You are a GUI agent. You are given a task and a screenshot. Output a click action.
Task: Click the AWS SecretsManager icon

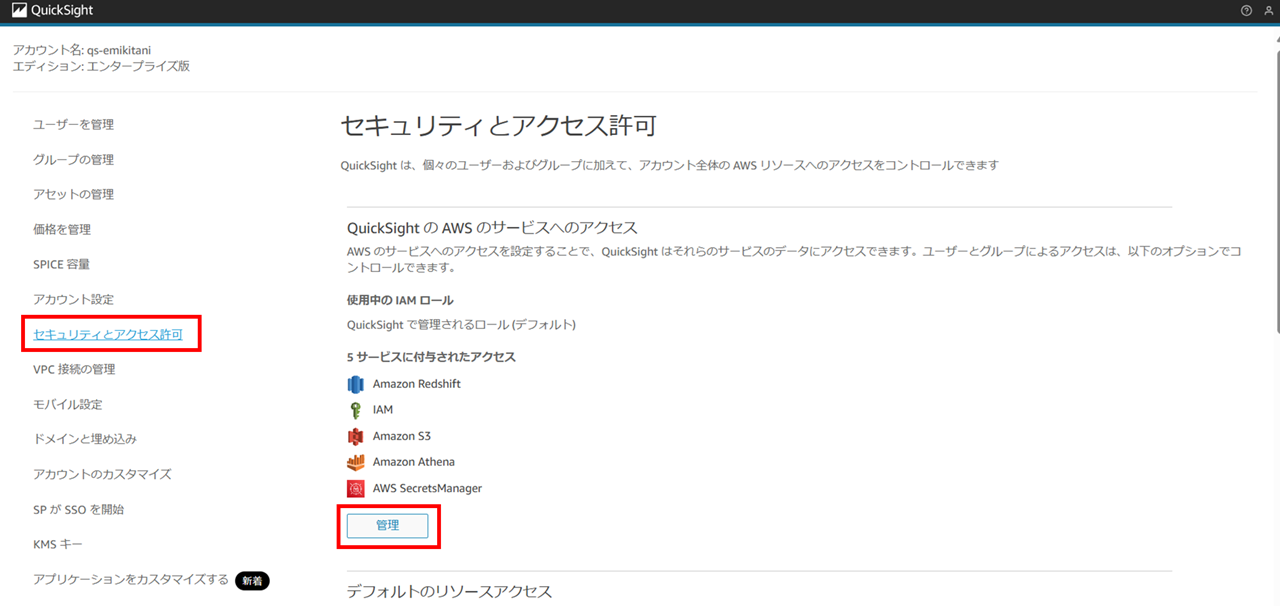(356, 488)
